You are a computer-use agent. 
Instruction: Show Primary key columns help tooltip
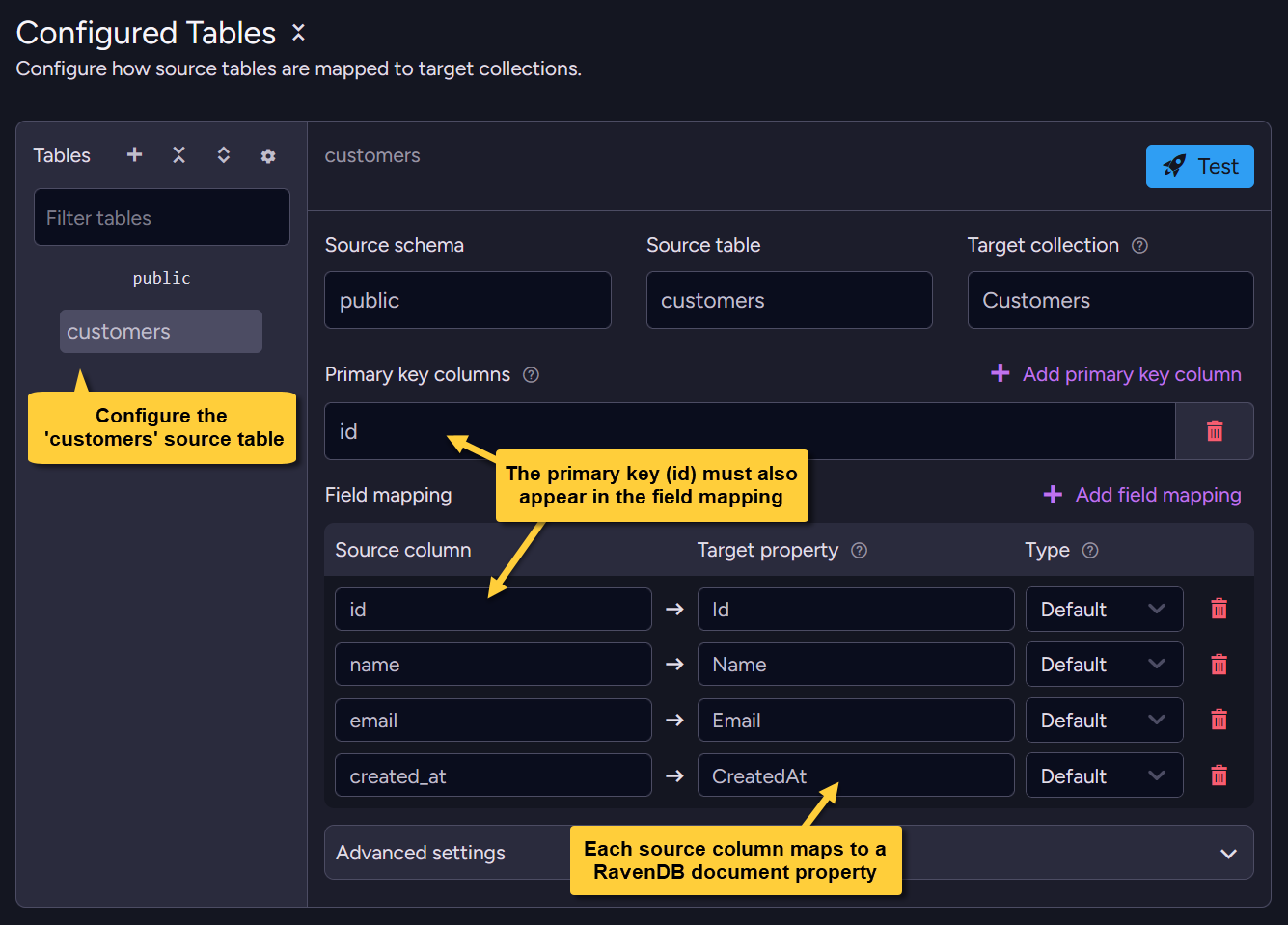531,374
